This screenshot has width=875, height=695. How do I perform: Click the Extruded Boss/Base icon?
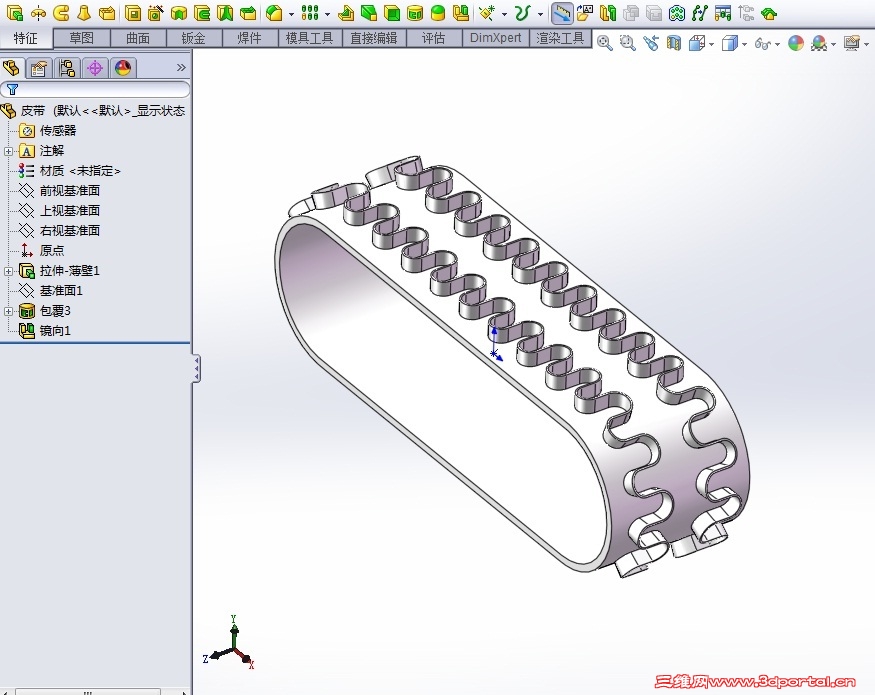coord(15,13)
